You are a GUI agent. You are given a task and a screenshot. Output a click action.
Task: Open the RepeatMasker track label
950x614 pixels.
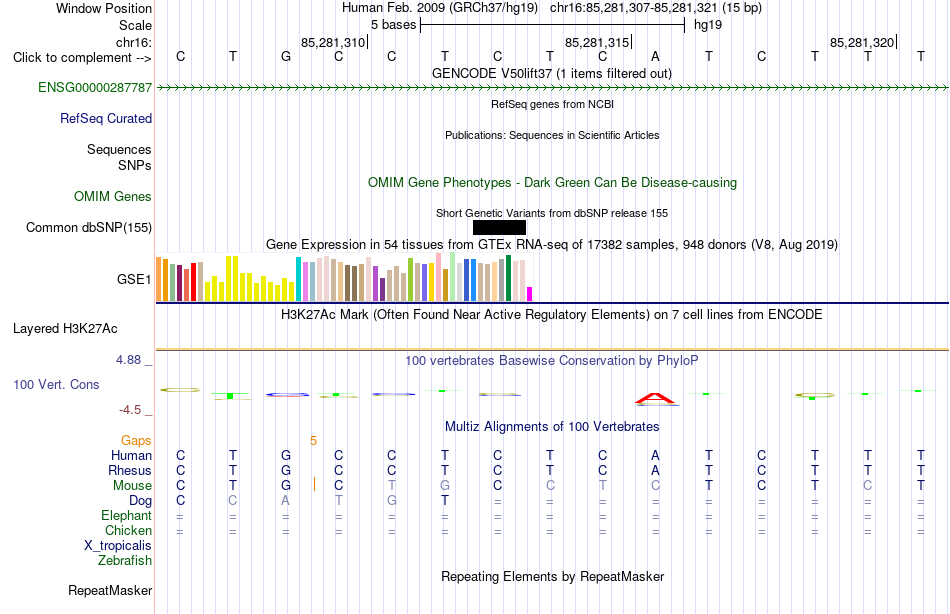(110, 590)
